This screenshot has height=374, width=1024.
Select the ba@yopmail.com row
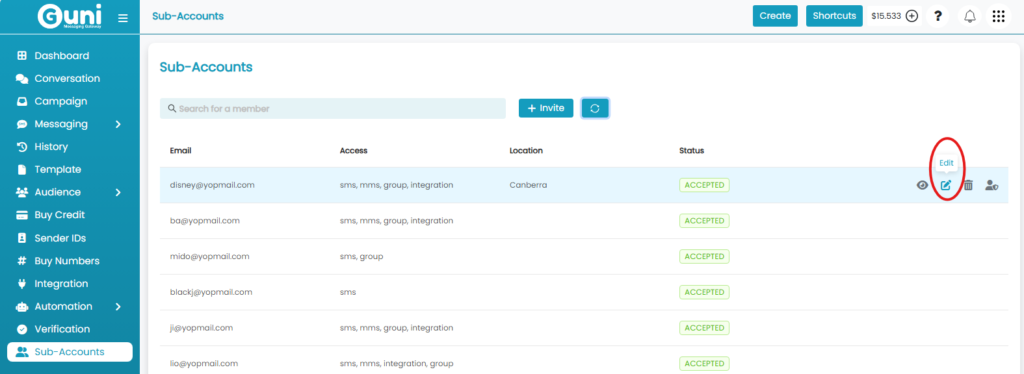[584, 221]
